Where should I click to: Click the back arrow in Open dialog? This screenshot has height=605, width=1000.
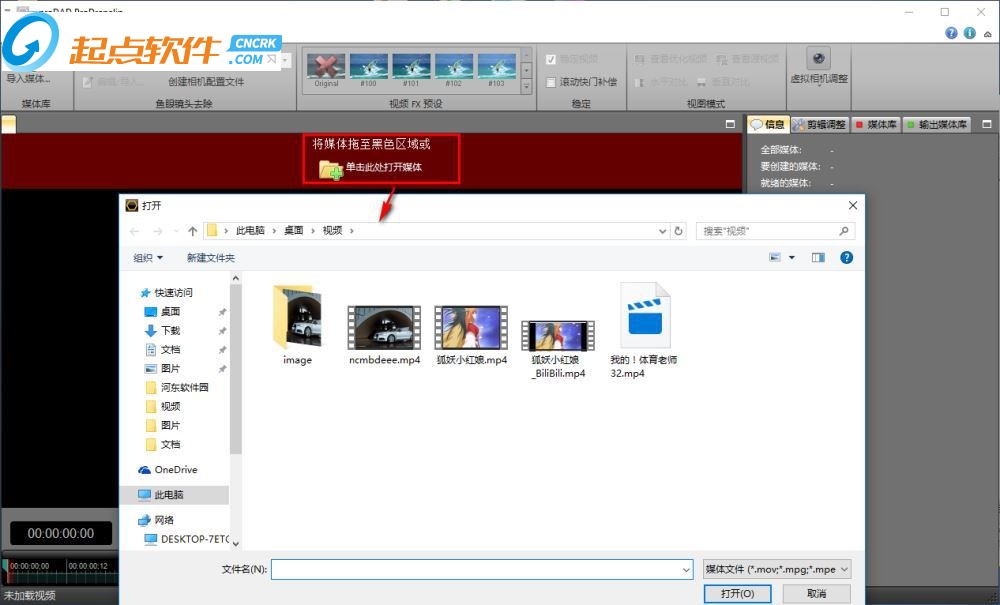click(134, 231)
